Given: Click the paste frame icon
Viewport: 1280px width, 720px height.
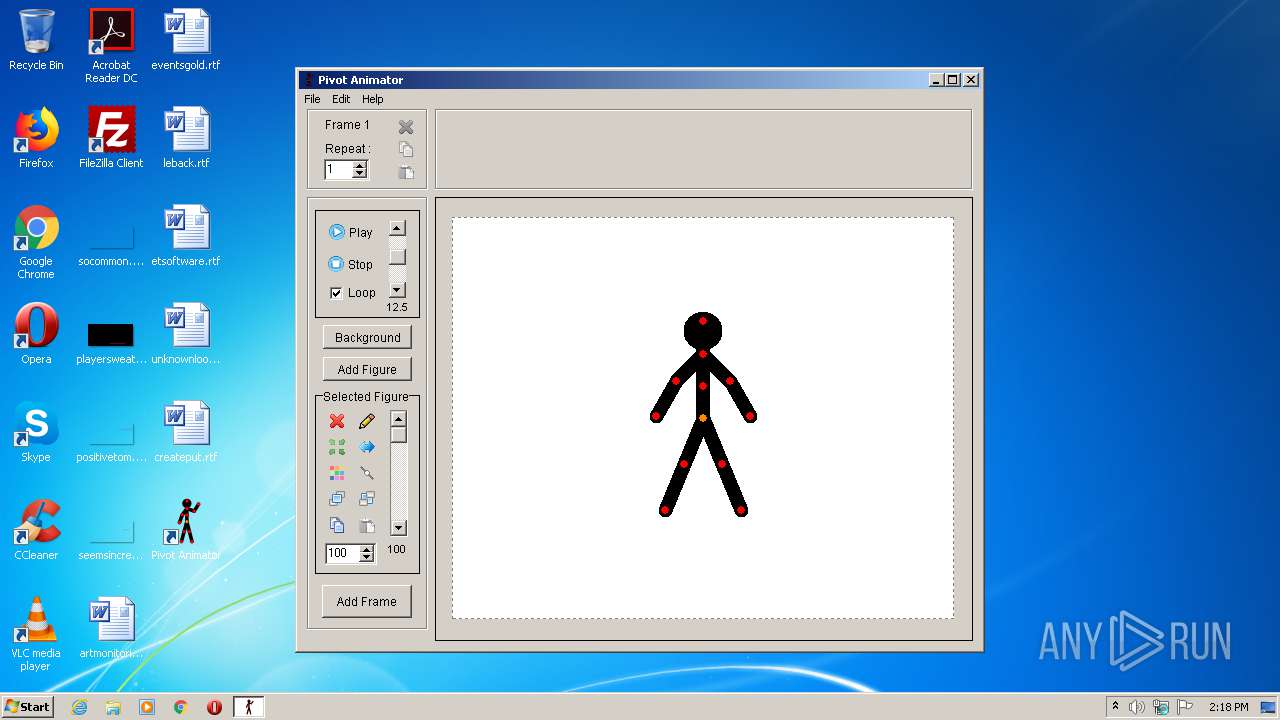Looking at the screenshot, I should click(x=406, y=171).
